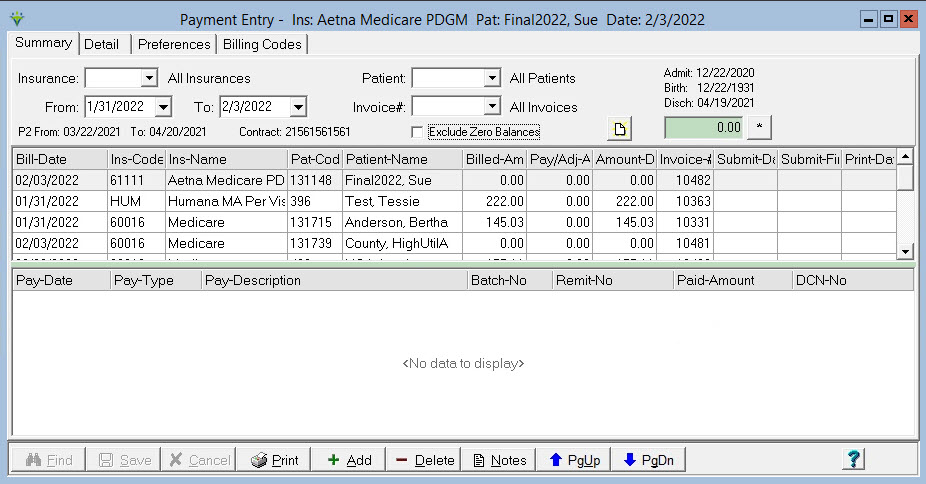Open the Billing Codes tab

coord(262,44)
